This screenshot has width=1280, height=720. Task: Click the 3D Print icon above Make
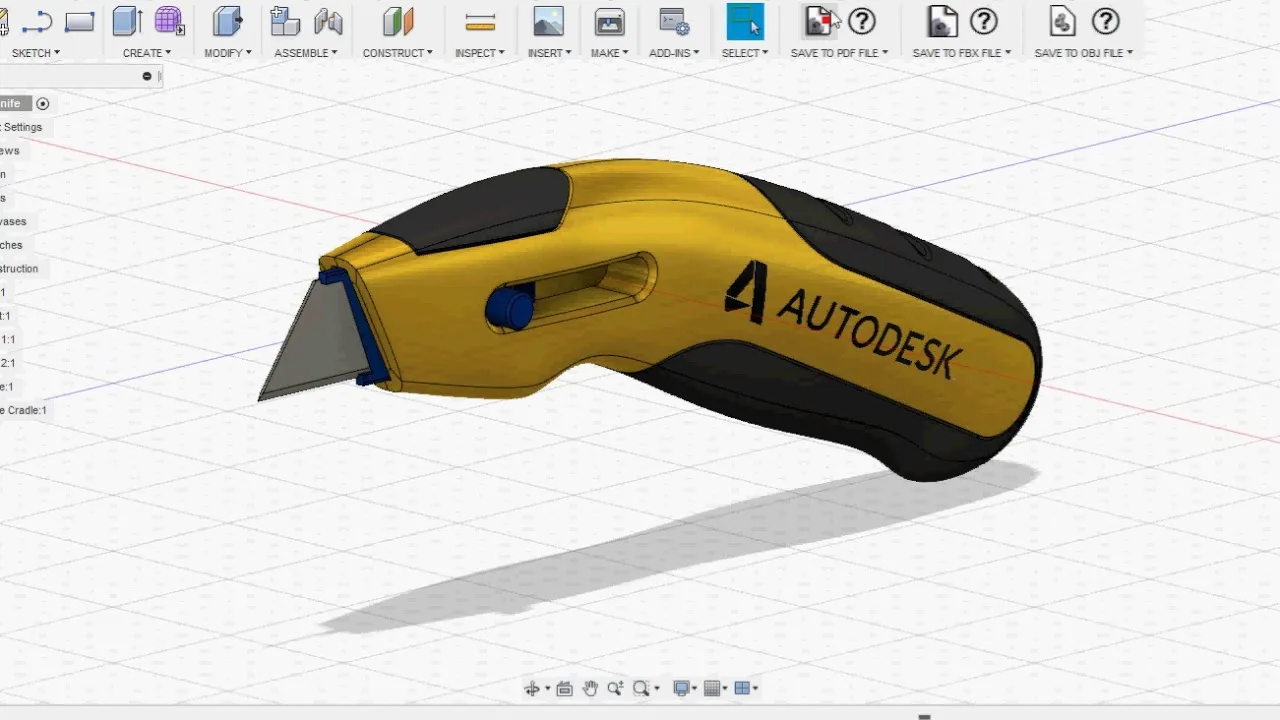[609, 21]
